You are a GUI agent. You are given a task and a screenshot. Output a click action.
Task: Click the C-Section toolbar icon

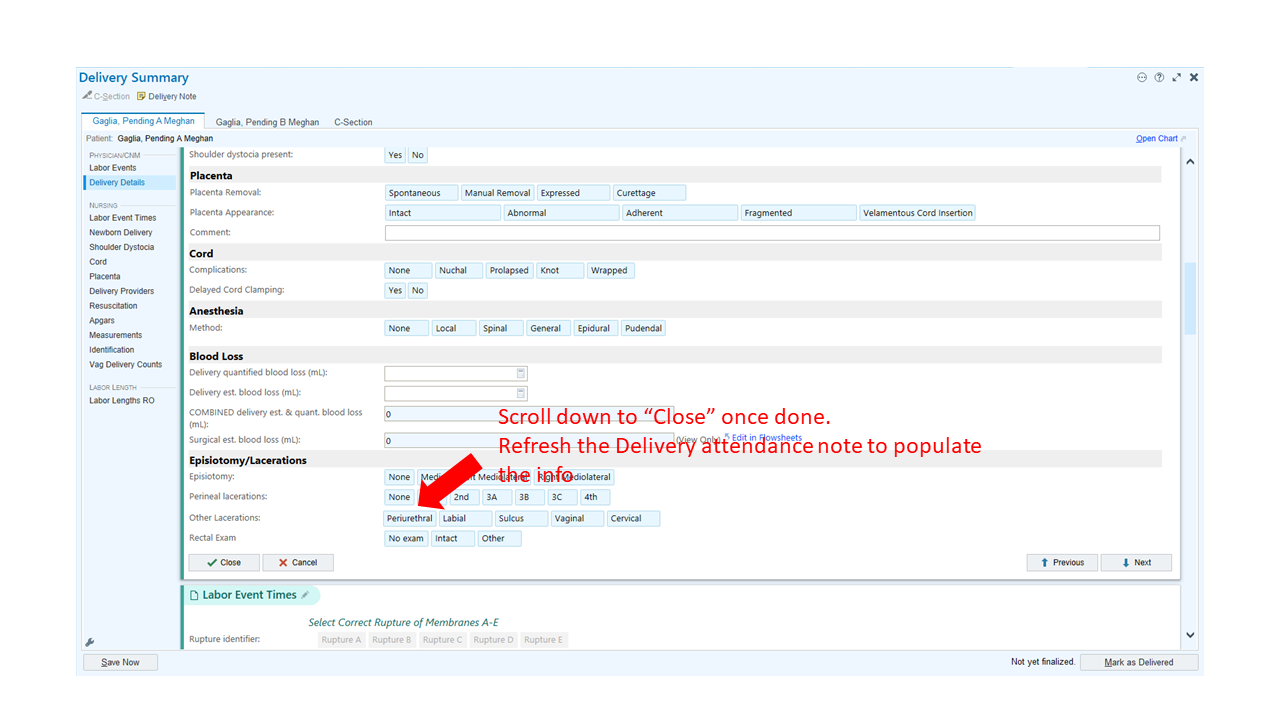87,96
